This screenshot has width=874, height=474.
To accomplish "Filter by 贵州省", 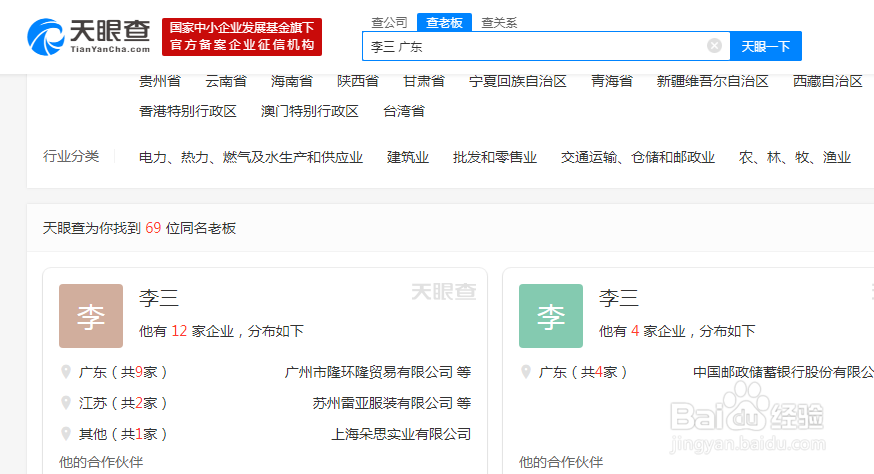I will pyautogui.click(x=160, y=81).
